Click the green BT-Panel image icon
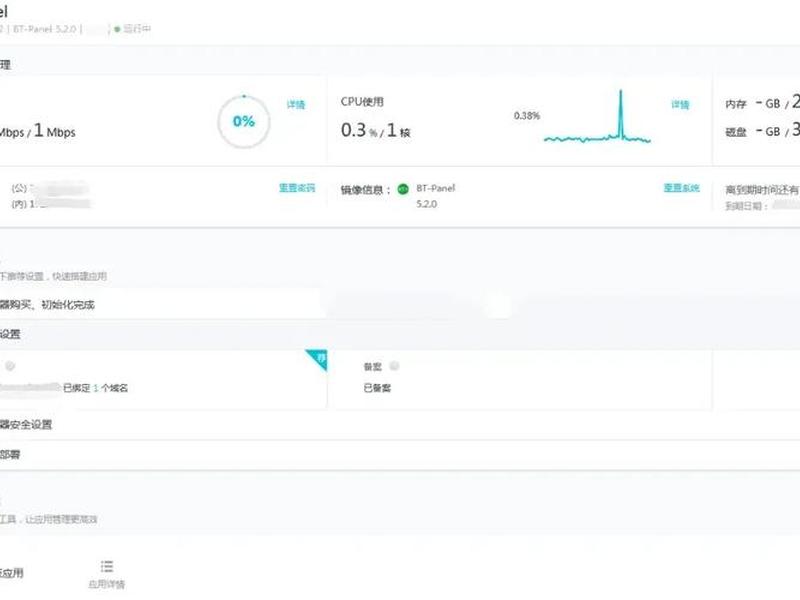This screenshot has height=600, width=800. 403,189
